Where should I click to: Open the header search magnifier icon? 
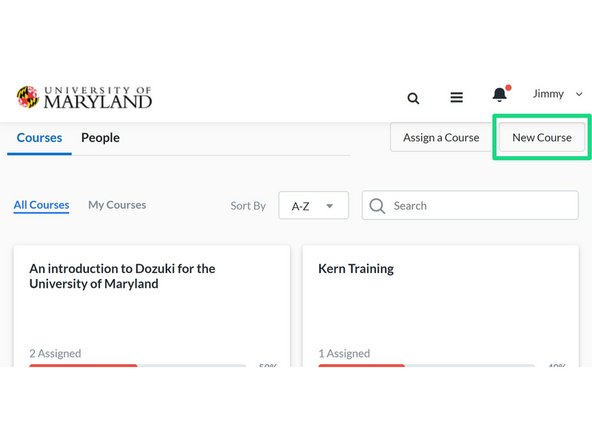pos(413,98)
